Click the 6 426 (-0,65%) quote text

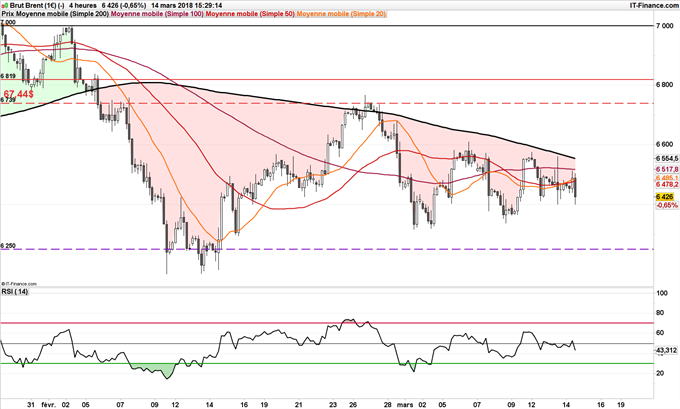pyautogui.click(x=124, y=6)
